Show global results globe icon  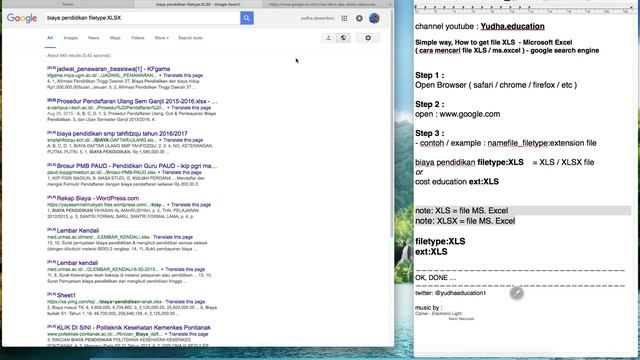(x=343, y=38)
